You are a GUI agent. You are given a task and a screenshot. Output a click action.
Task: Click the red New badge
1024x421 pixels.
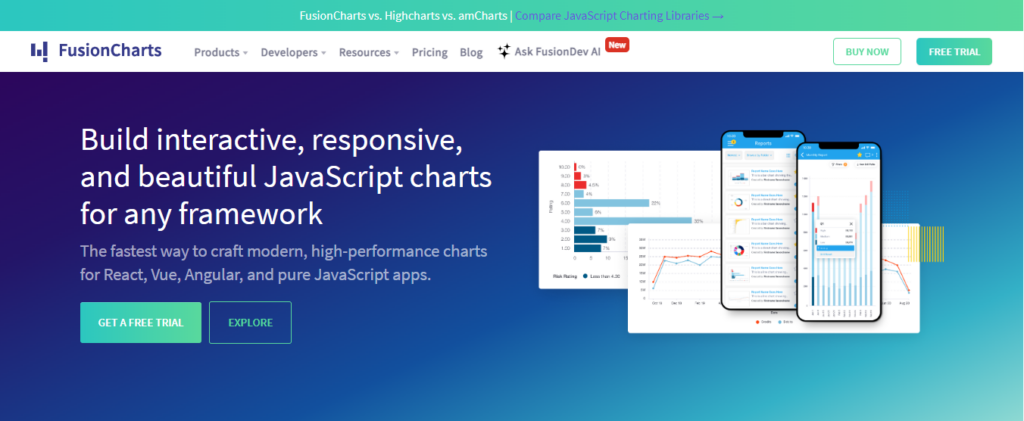[x=617, y=44]
